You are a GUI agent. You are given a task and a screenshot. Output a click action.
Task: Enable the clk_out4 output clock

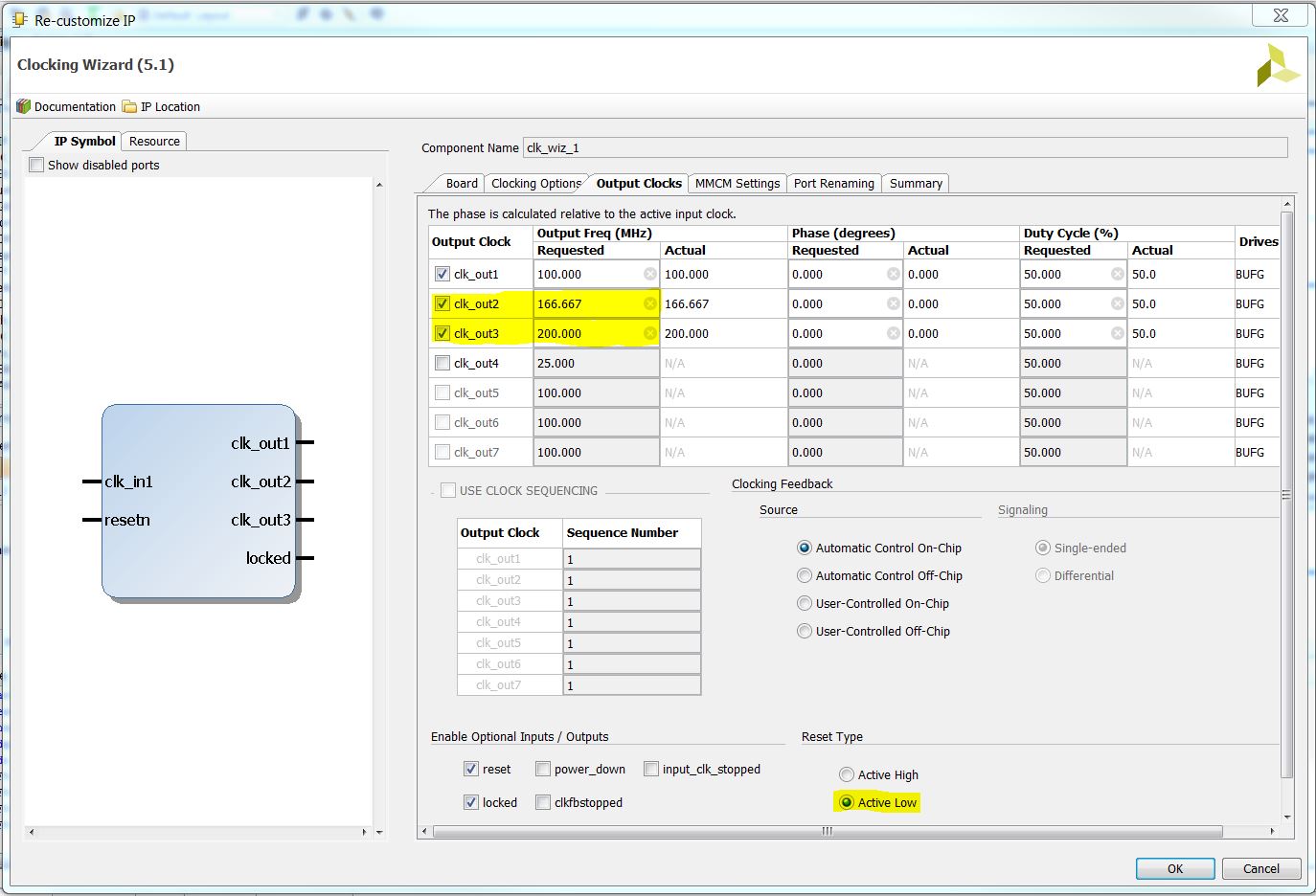442,363
